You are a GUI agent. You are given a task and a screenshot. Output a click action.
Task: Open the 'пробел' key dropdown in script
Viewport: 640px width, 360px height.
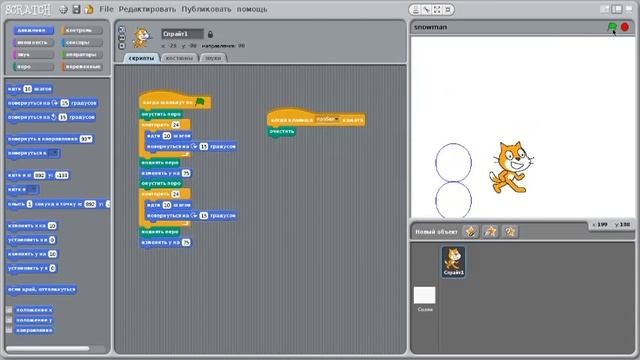(x=328, y=119)
